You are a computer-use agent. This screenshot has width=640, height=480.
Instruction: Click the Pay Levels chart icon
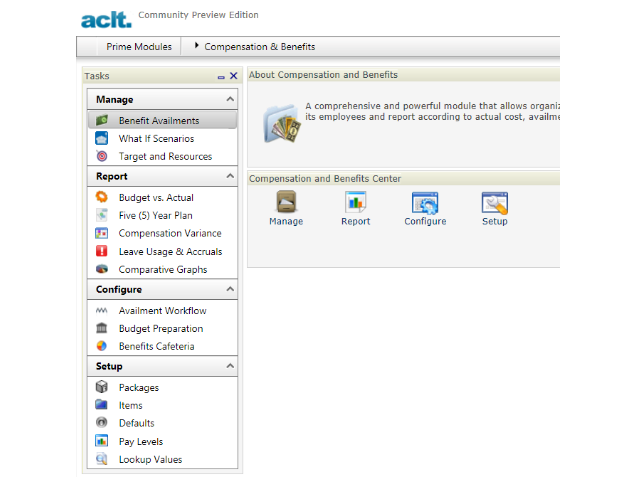102,441
